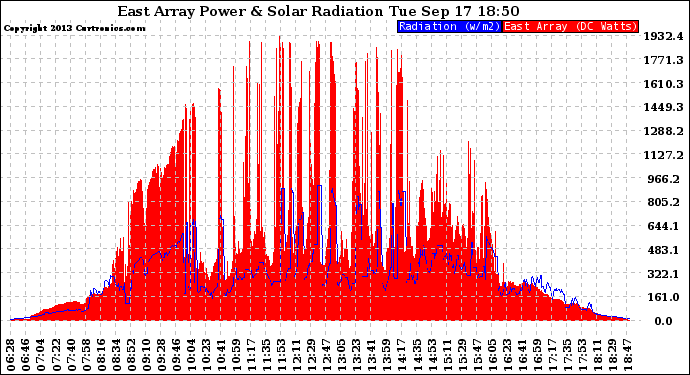Click the 10:41 time label
The width and height of the screenshot is (690, 375).
pos(221,354)
